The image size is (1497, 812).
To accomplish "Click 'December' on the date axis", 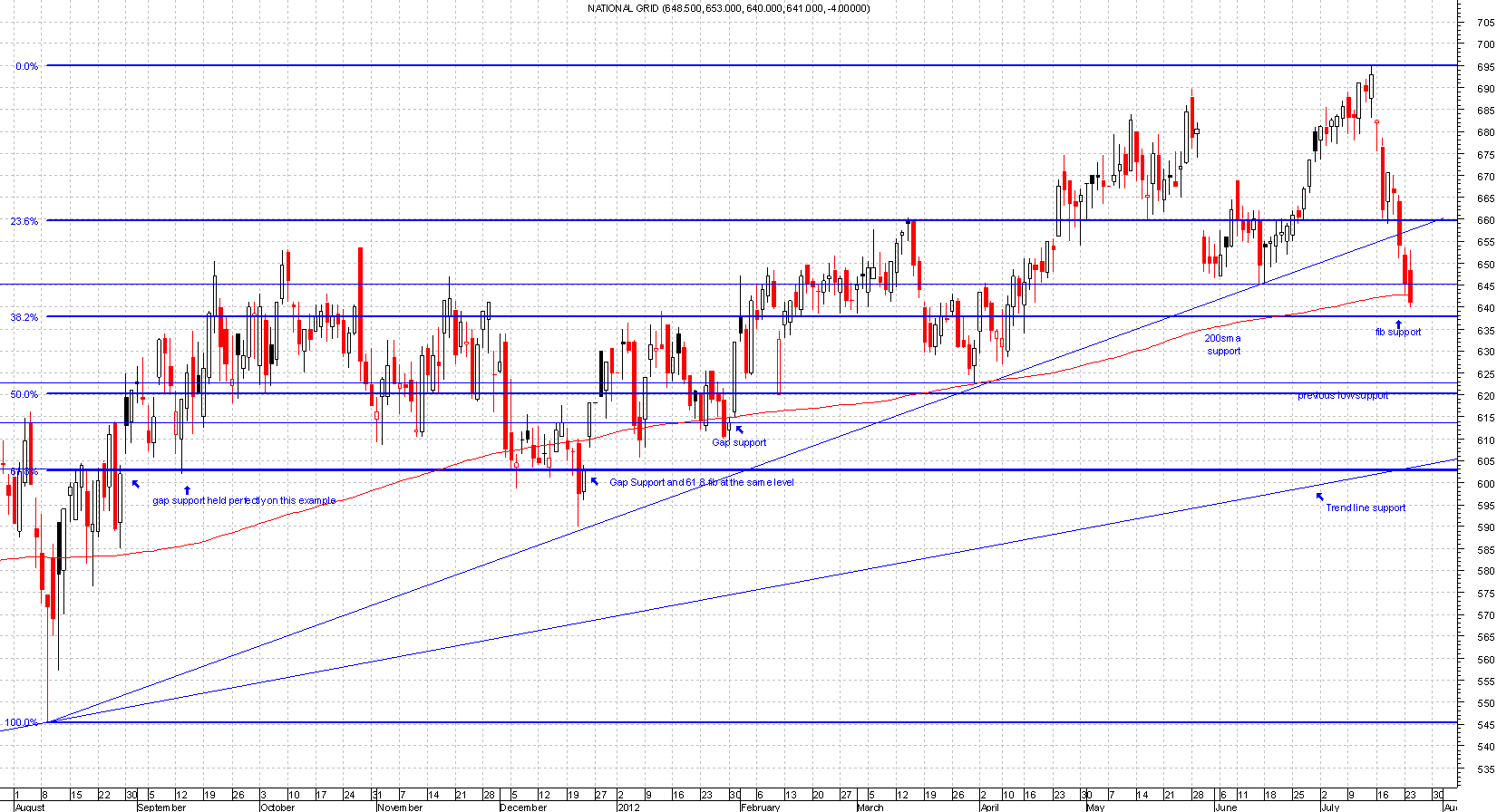I will 523,807.
